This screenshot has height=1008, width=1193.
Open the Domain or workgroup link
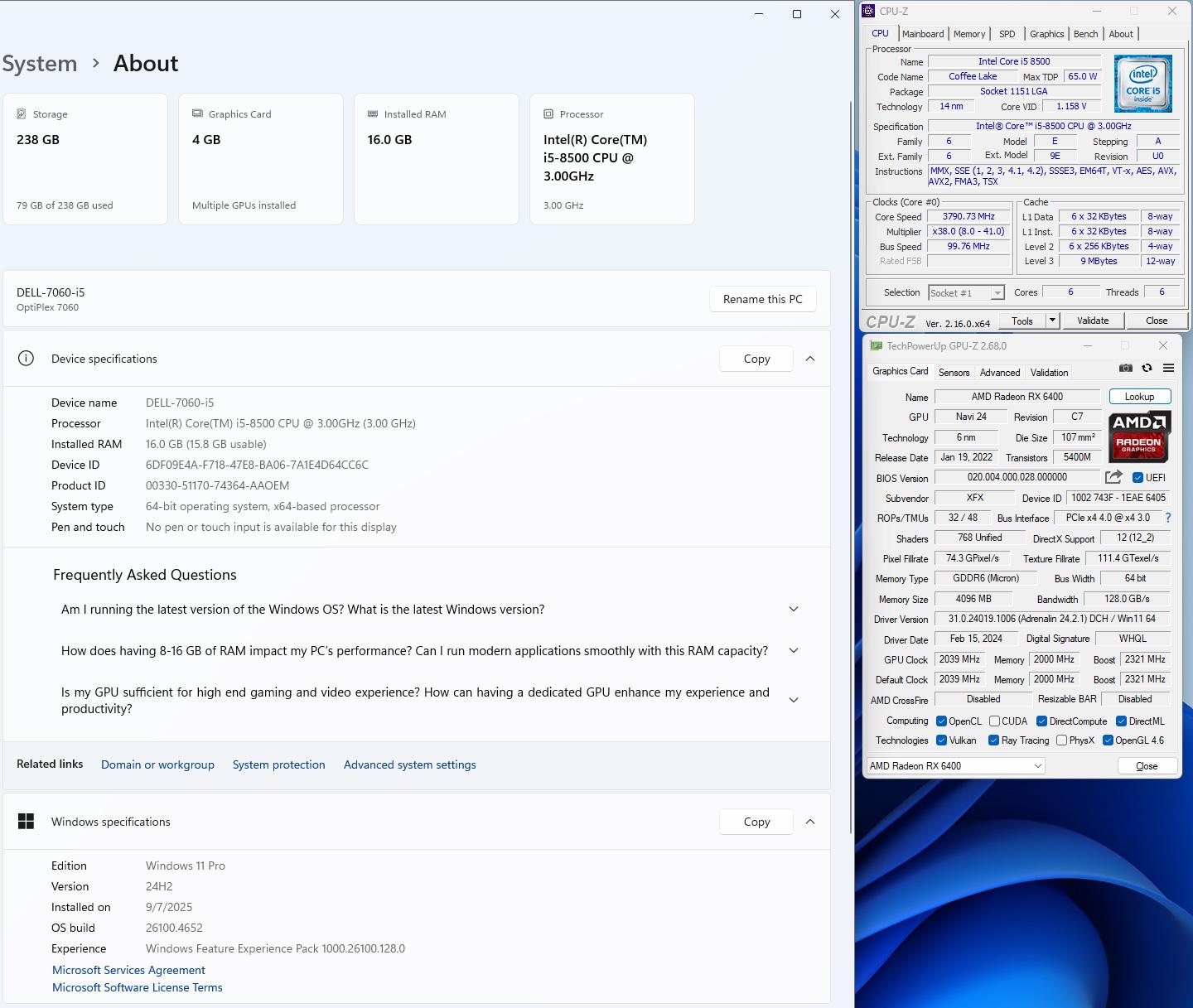[157, 764]
